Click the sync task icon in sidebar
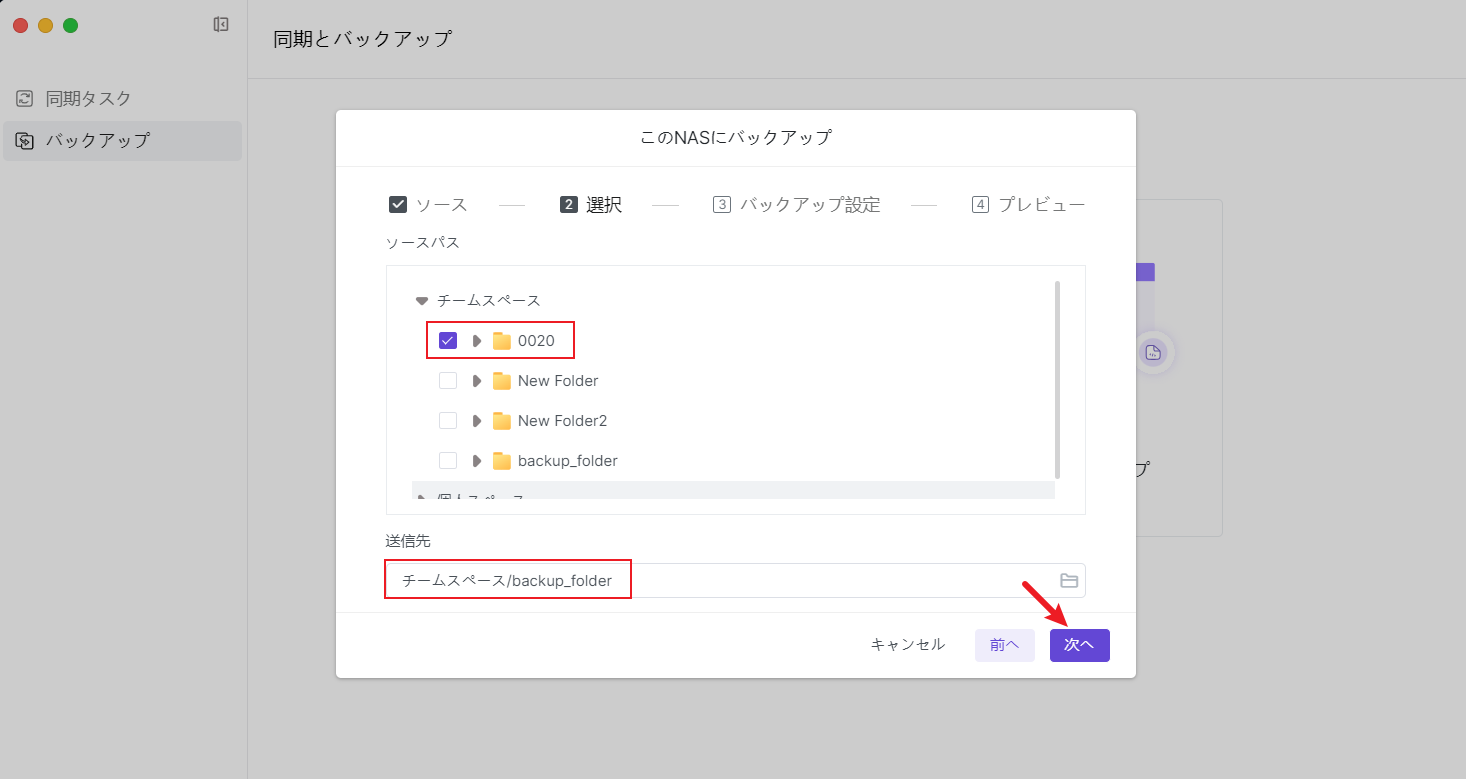 (24, 99)
